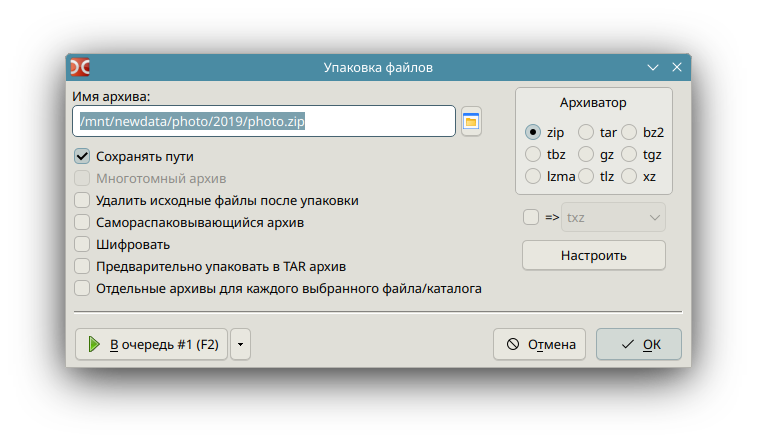Enable the custom archiver => checkbox
This screenshot has height=445, width=757.
[531, 217]
